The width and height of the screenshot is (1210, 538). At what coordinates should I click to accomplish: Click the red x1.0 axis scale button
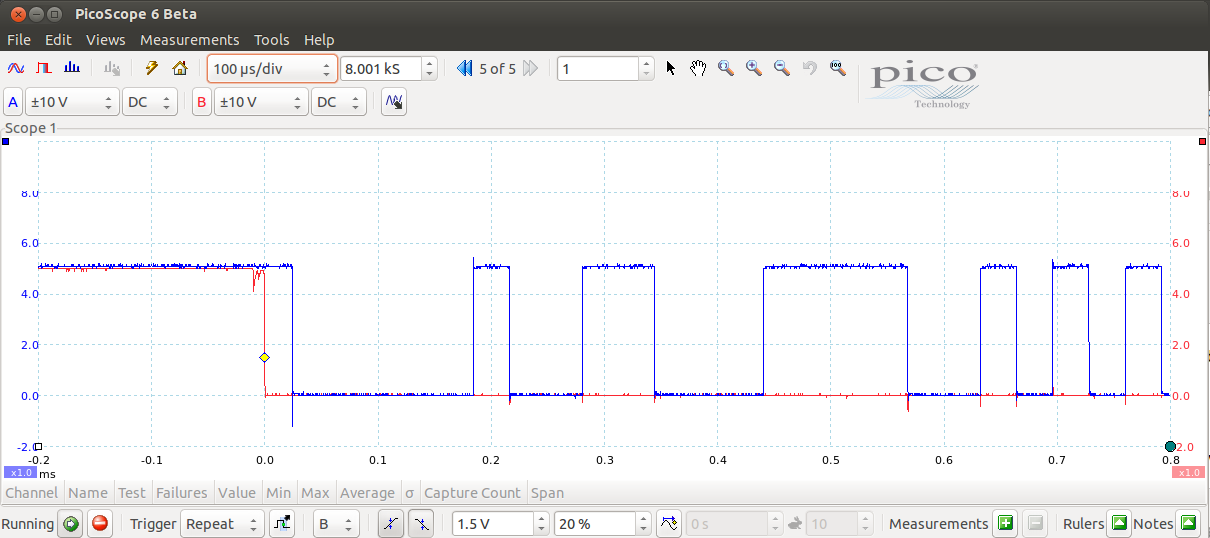pyautogui.click(x=1188, y=472)
